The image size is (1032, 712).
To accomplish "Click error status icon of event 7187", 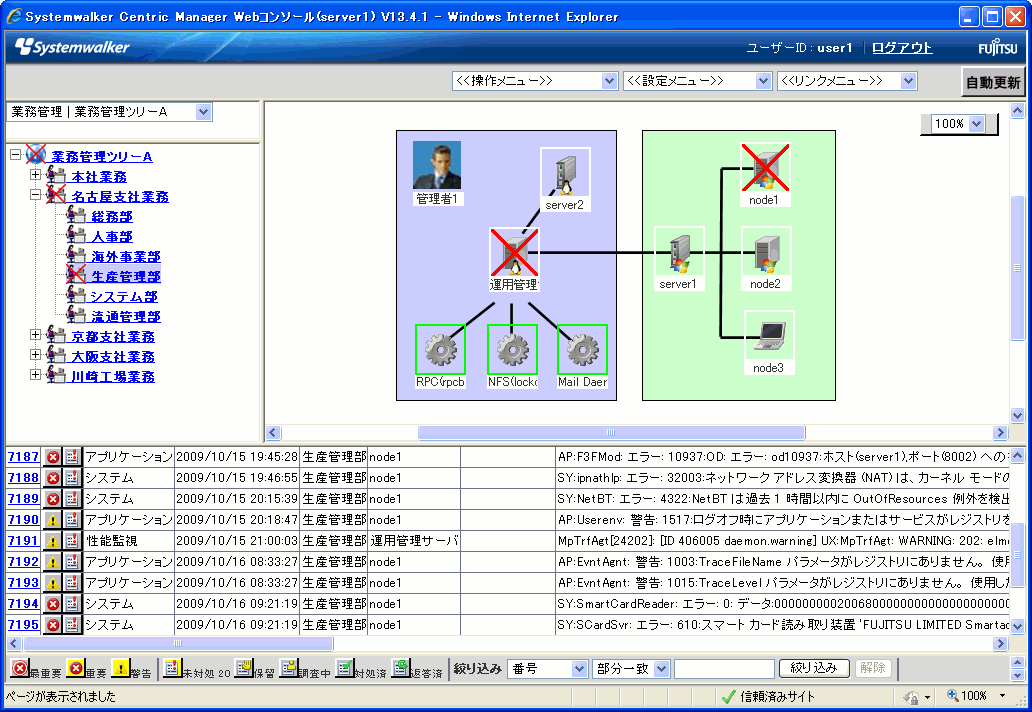I will click(53, 457).
